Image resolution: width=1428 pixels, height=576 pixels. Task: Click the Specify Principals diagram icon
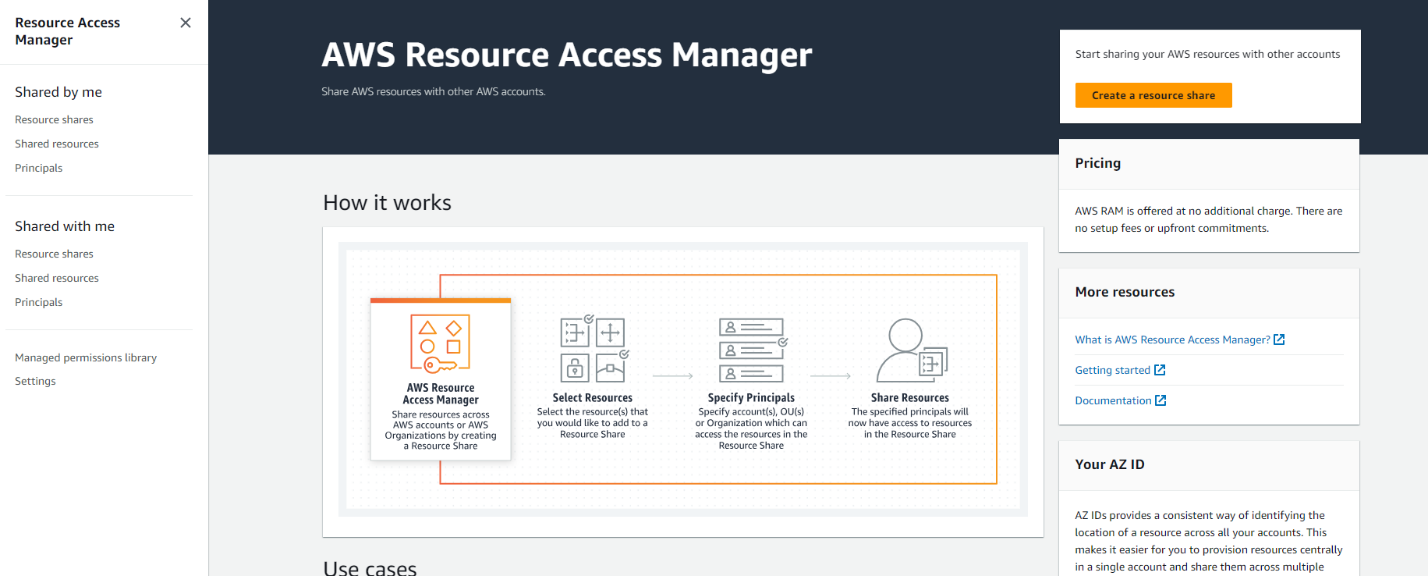coord(753,350)
